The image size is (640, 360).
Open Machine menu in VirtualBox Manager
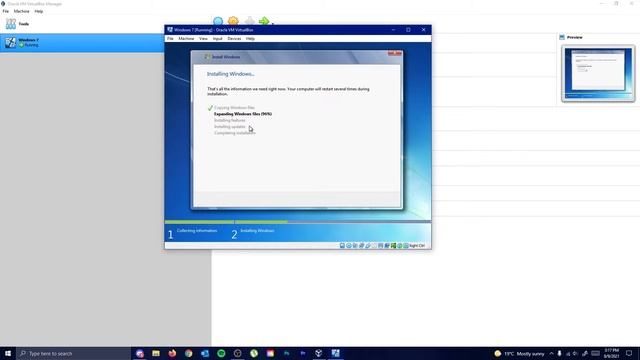(22, 11)
